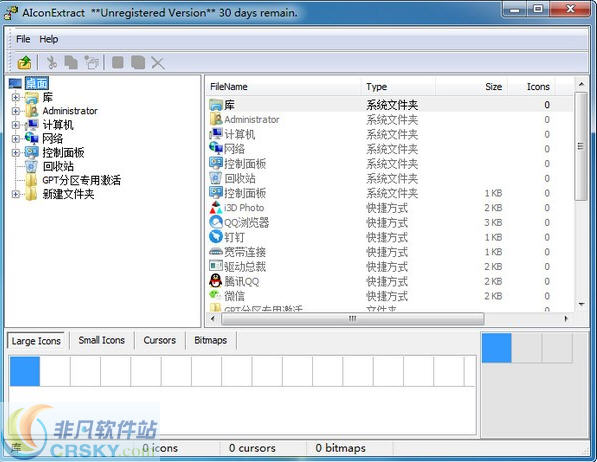Open the Help menu
The image size is (597, 462).
(x=49, y=39)
